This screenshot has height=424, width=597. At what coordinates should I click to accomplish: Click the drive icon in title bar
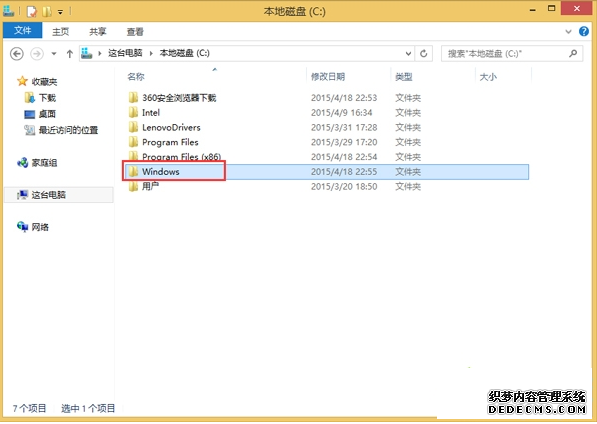[9, 11]
